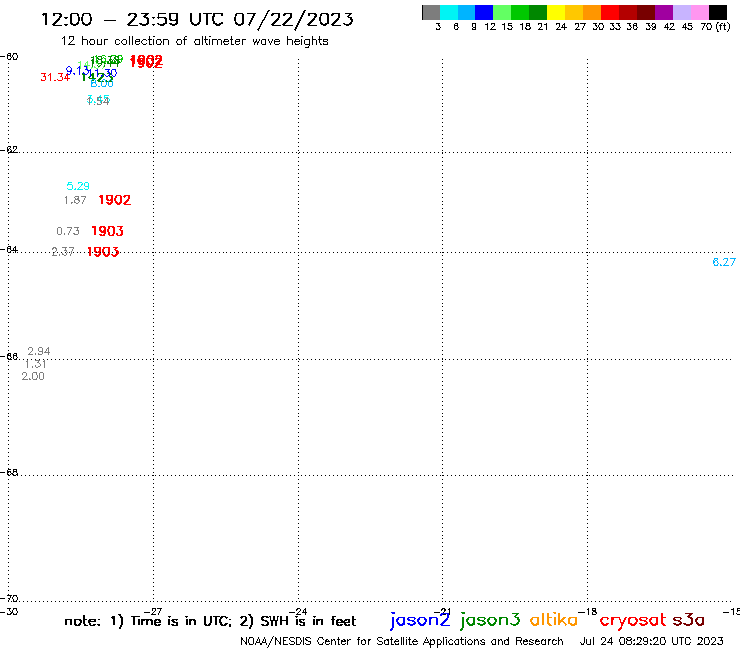Viewport: 740px width, 650px height.
Task: Click the -64 latitude axis label
Action: click(9, 249)
